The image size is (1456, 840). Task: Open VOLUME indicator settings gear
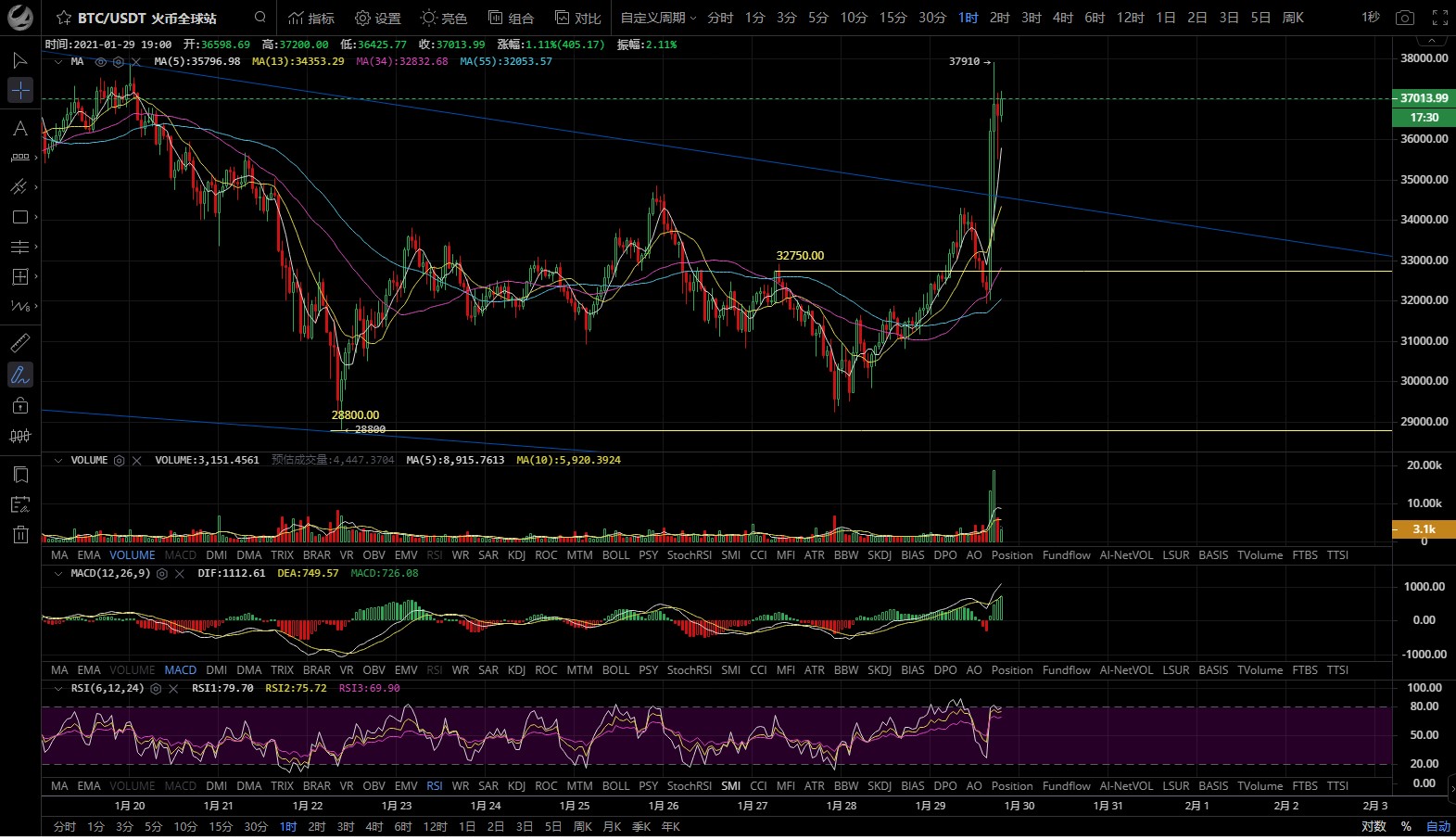[x=120, y=460]
